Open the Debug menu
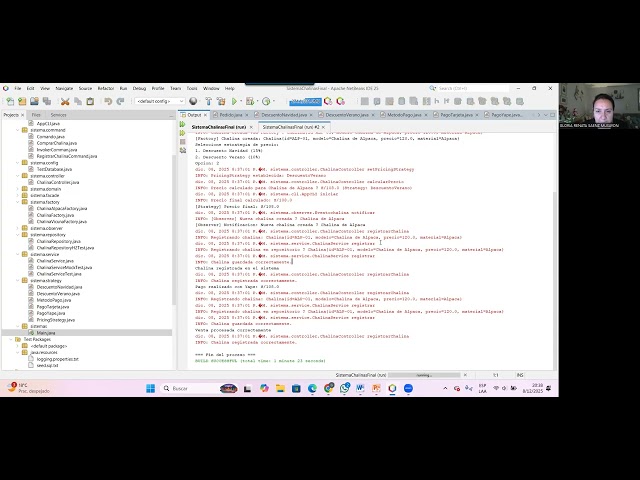 [x=139, y=88]
